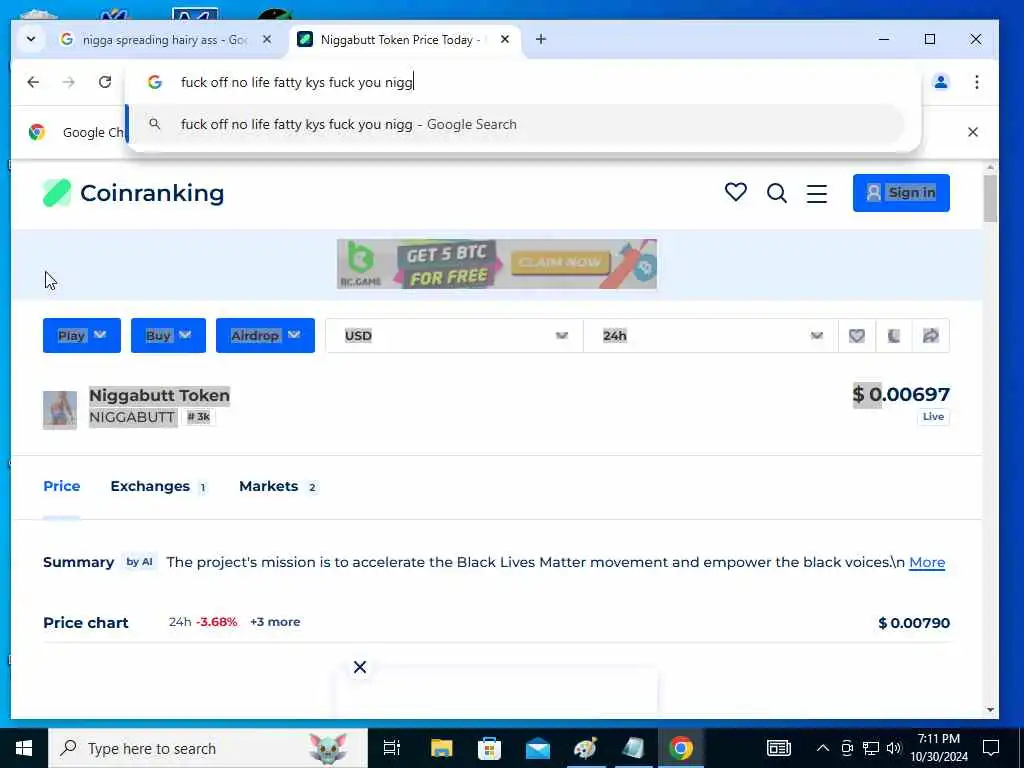This screenshot has width=1024, height=768.
Task: Open the Windows Start menu
Action: tap(24, 748)
